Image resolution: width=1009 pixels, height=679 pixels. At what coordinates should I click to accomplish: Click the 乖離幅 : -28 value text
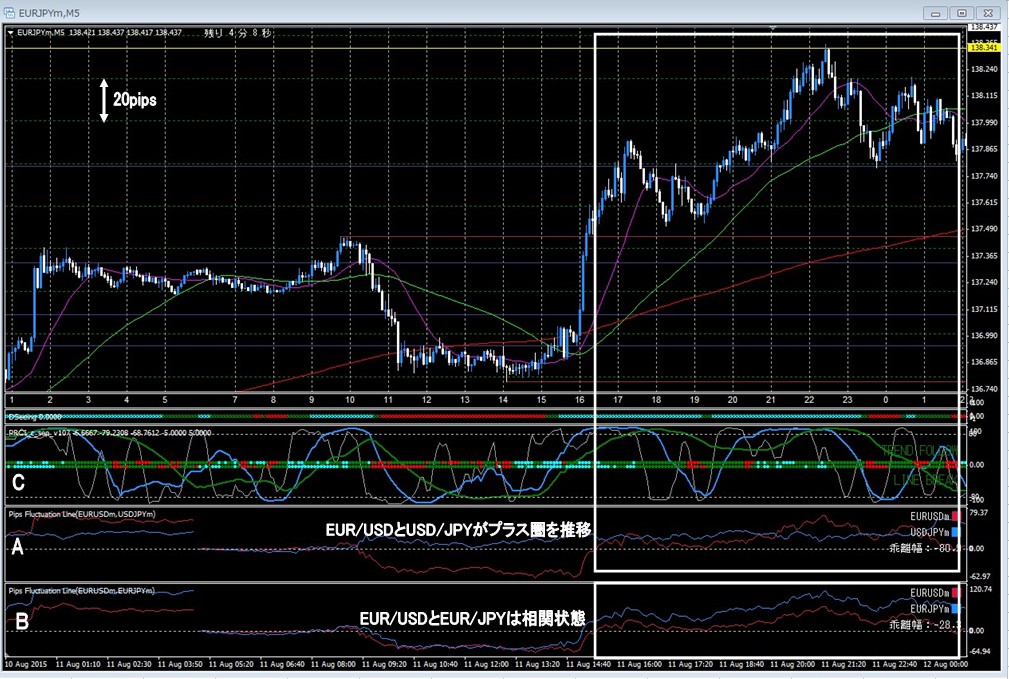point(925,624)
